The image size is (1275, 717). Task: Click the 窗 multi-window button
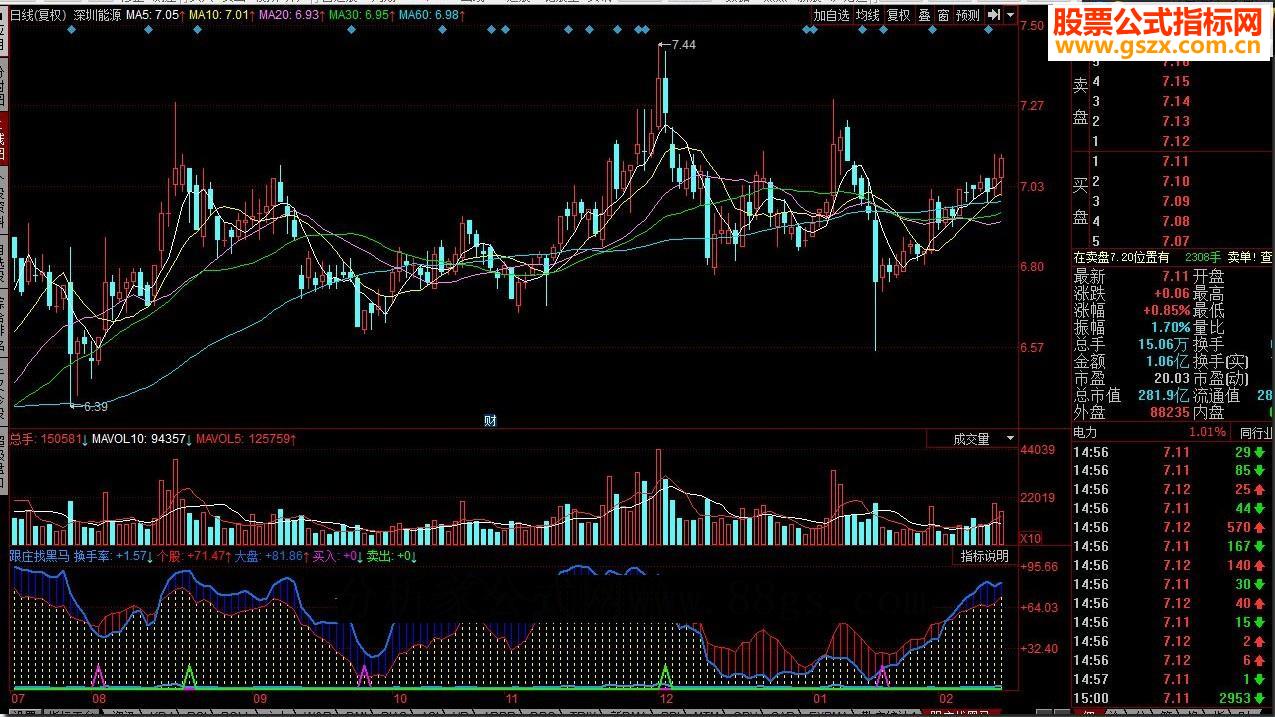point(943,15)
